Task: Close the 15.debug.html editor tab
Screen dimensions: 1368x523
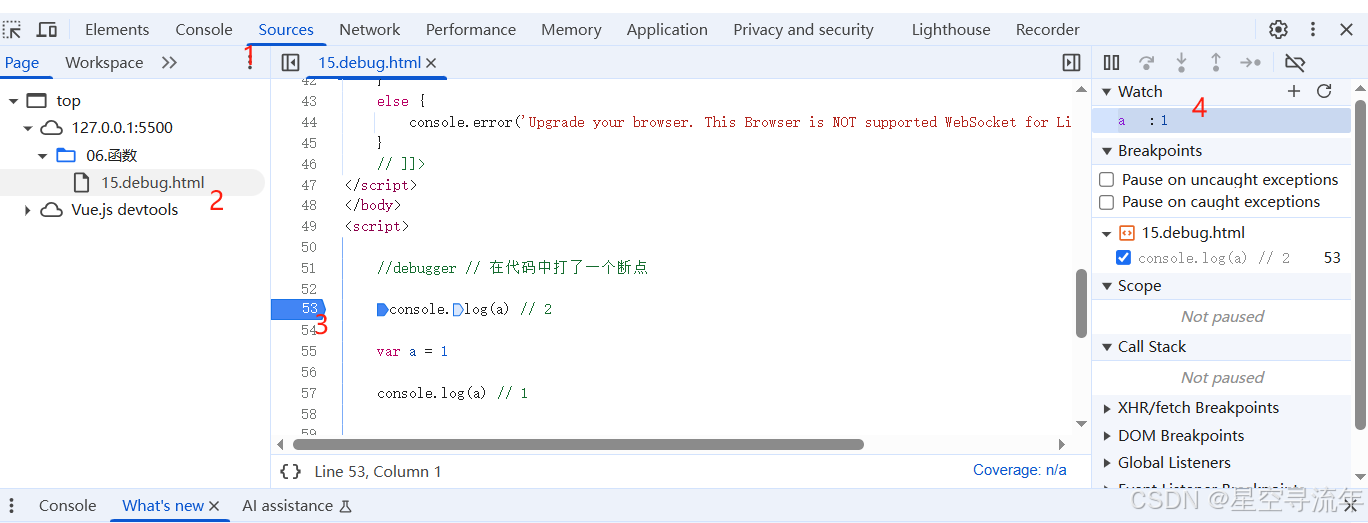Action: (431, 63)
